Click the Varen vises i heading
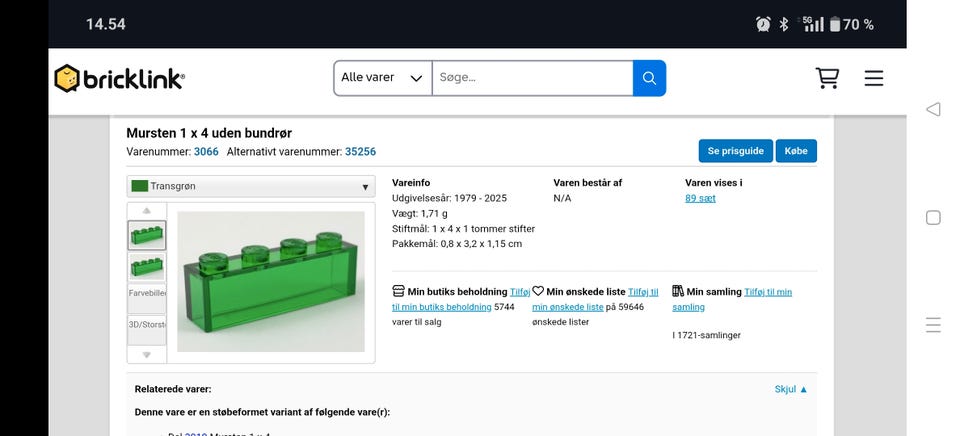The height and width of the screenshot is (436, 960). coord(714,183)
